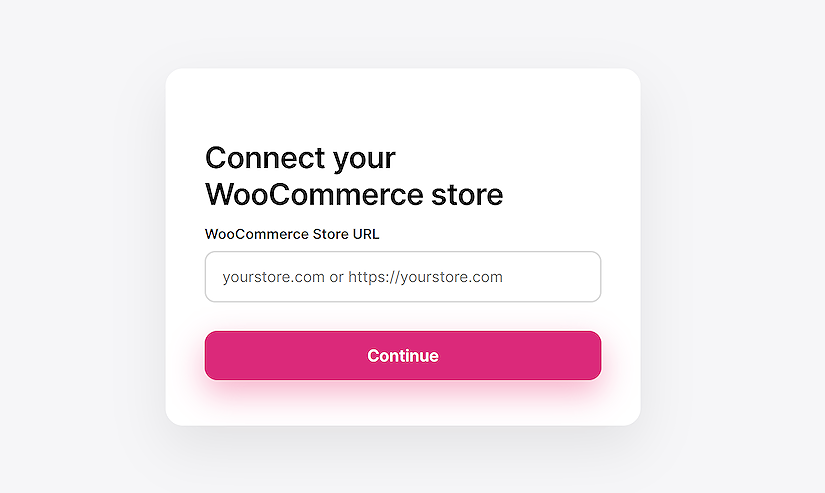This screenshot has height=493, width=825.
Task: Place cursor in the URL entry box
Action: (x=402, y=277)
